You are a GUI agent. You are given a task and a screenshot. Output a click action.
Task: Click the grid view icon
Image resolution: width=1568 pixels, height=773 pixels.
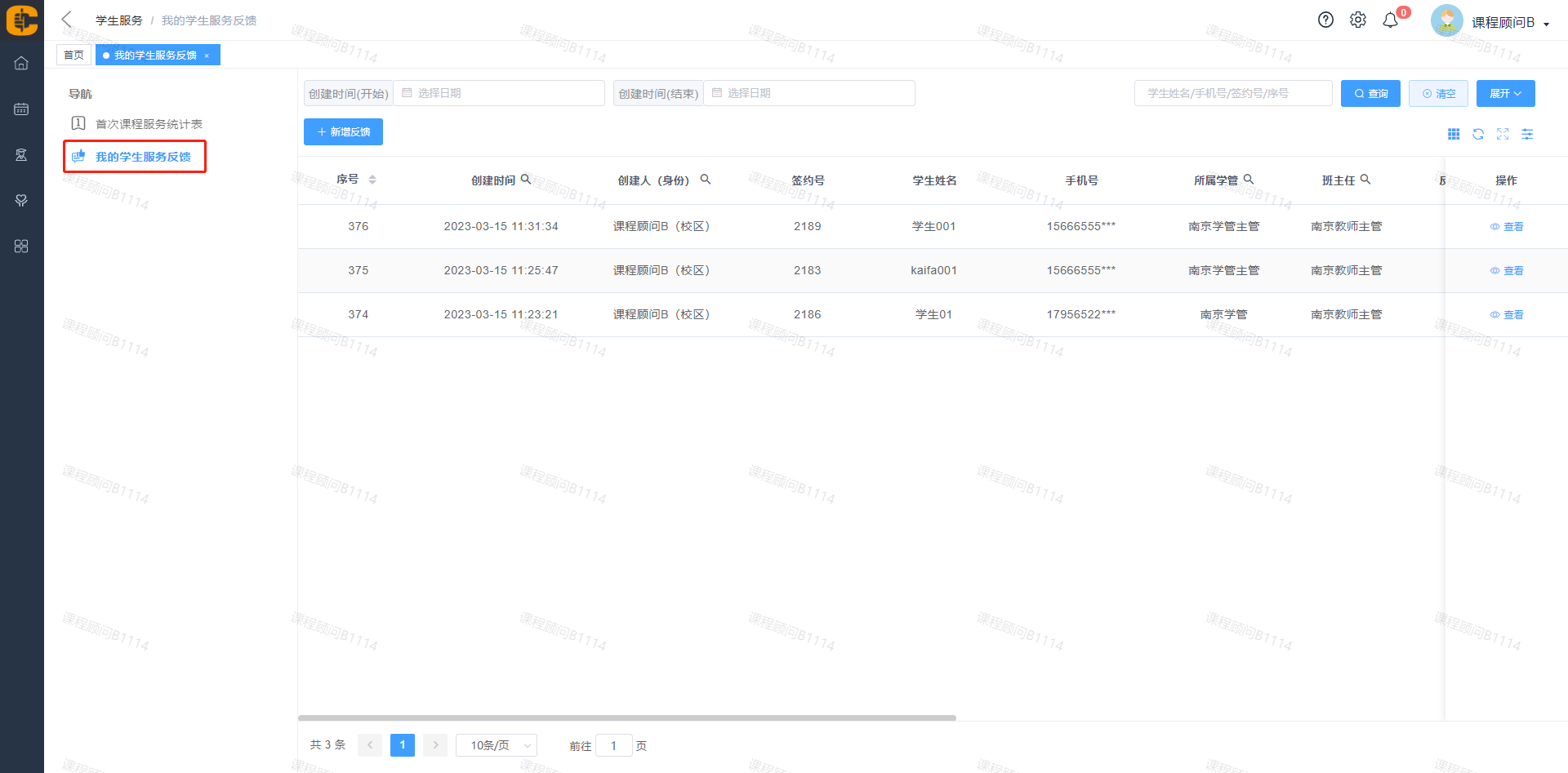[1454, 134]
